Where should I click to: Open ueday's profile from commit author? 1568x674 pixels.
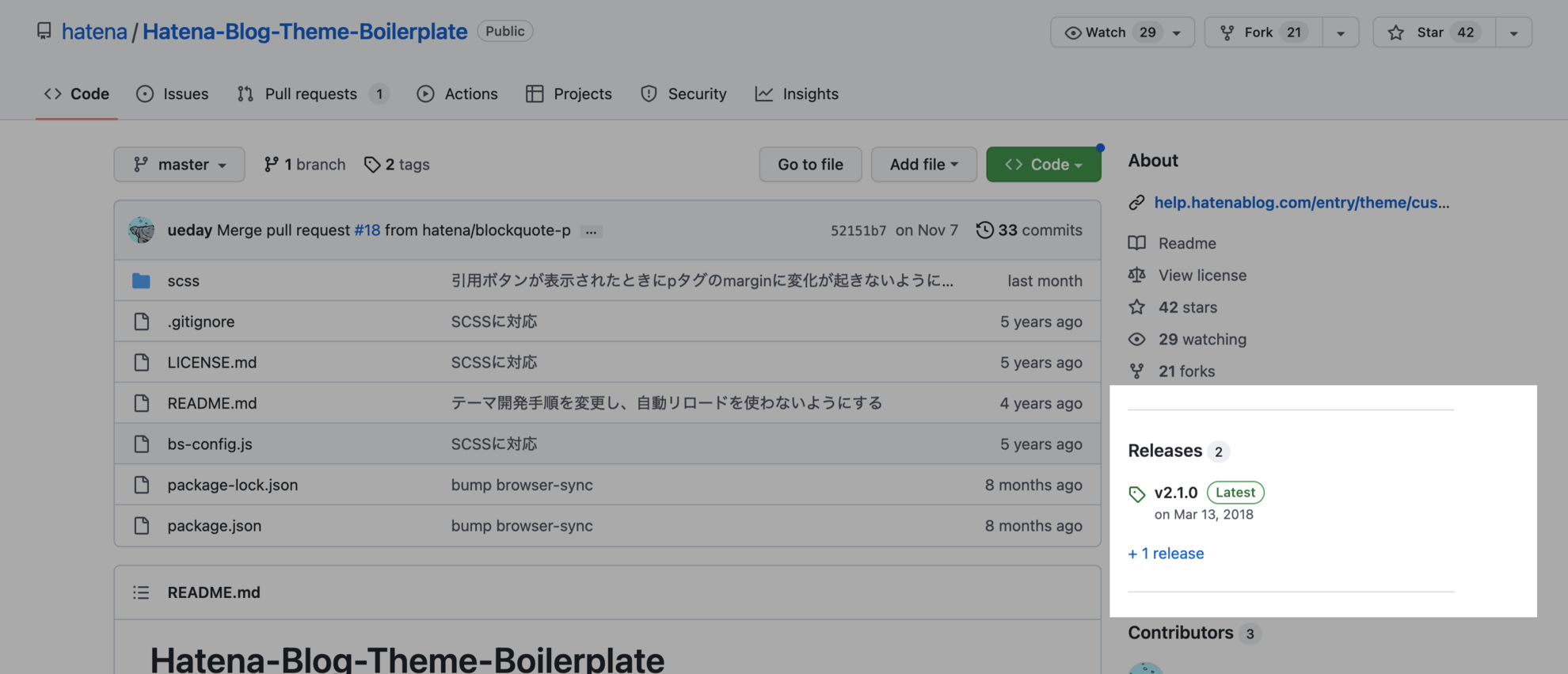point(189,230)
